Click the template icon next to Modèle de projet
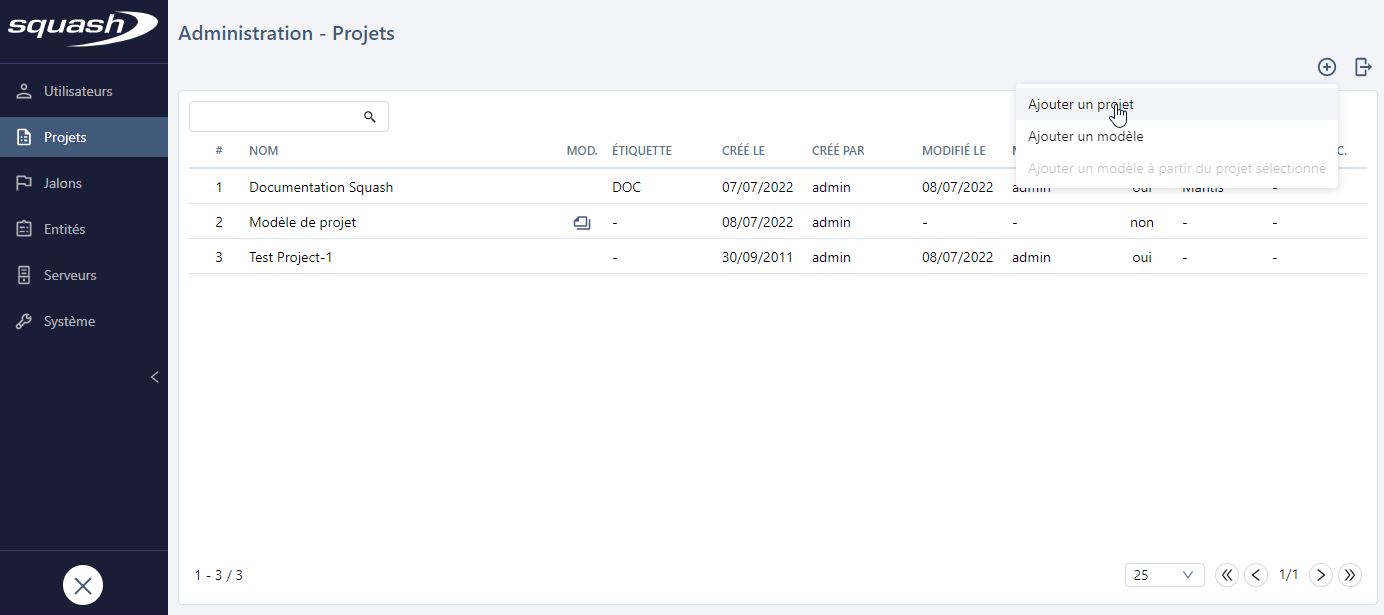Viewport: 1384px width, 615px height. pyautogui.click(x=582, y=222)
